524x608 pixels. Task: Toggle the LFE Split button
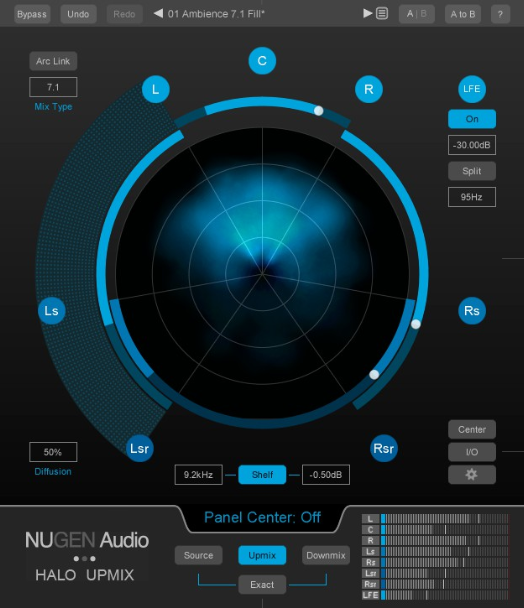472,171
